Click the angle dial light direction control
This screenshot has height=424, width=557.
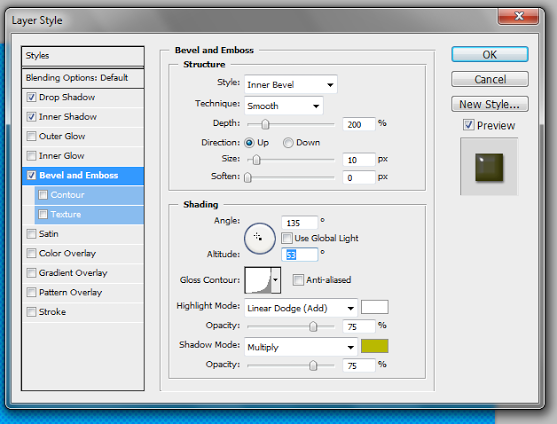(x=260, y=238)
